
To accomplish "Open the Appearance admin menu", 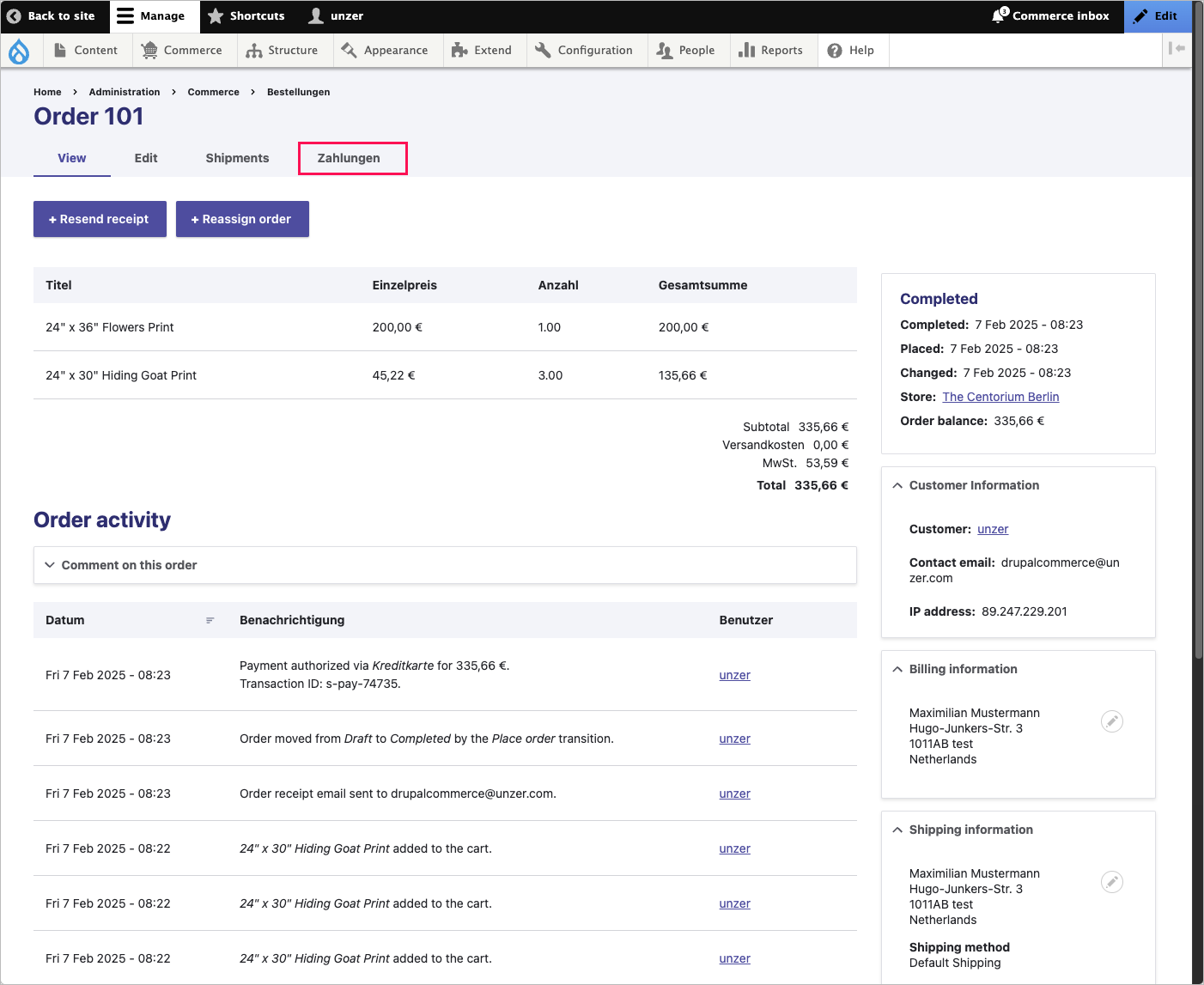I will 385,51.
